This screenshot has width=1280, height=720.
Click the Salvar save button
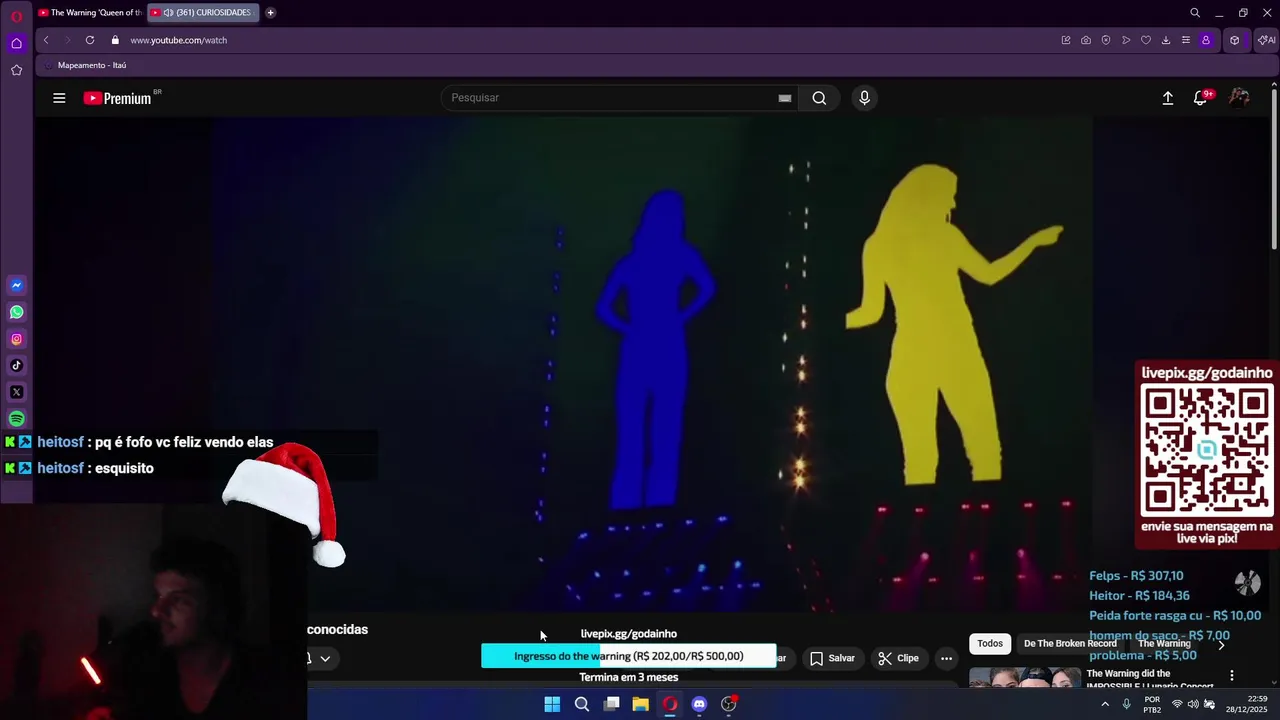(832, 658)
